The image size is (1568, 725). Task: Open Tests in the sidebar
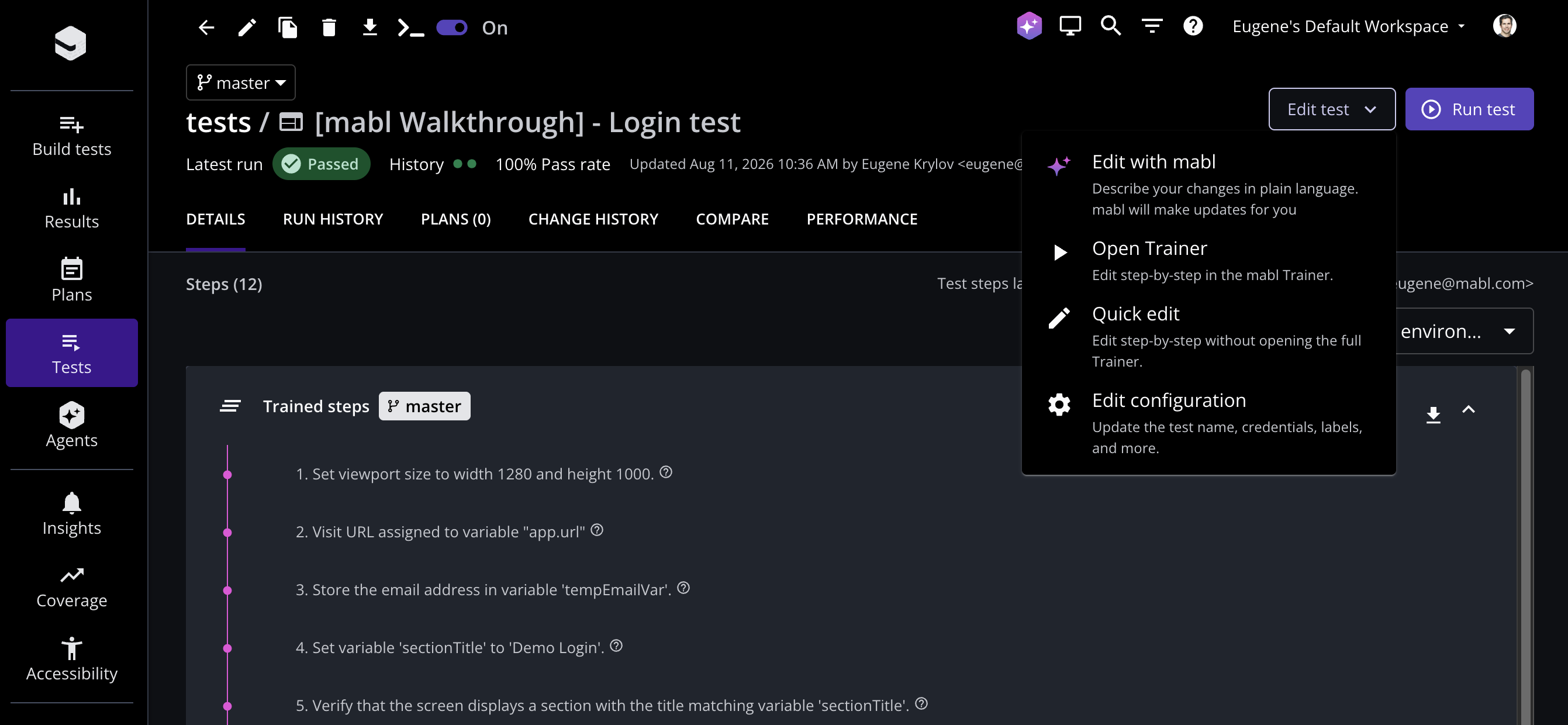click(x=72, y=353)
